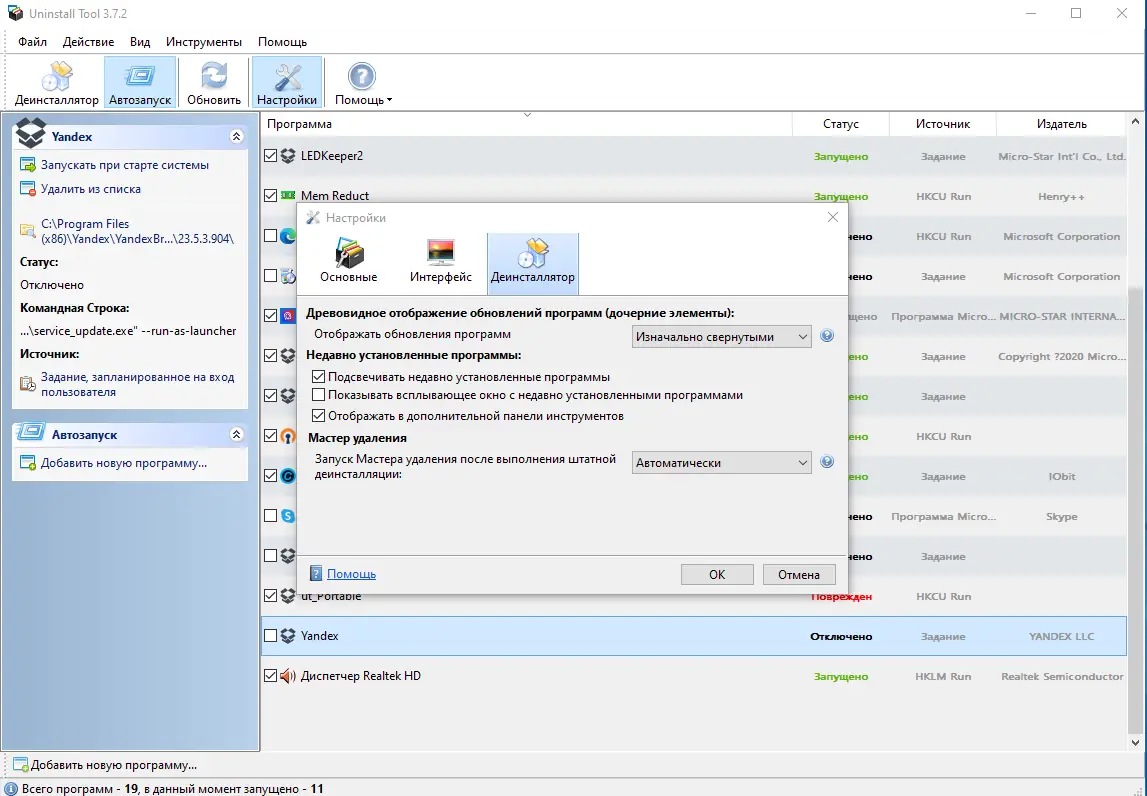Open the Изначально свернутыми dropdown

[x=721, y=337]
